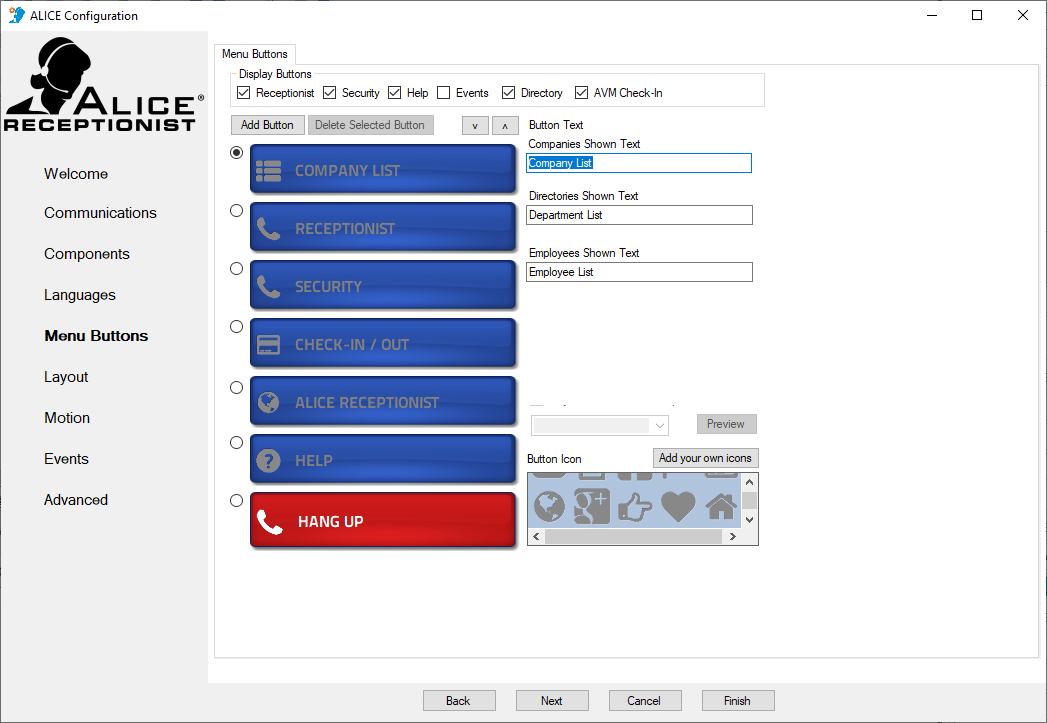Switch to Languages in the sidebar
1047x723 pixels.
tap(79, 295)
